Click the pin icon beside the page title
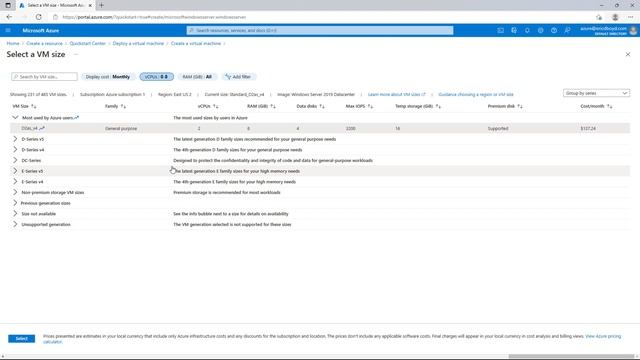 tap(76, 54)
